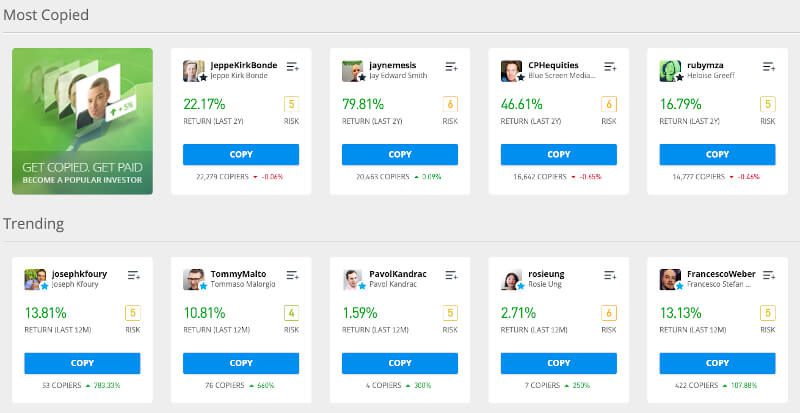Open rosieung username link
Screen dimensions: 800x413
(x=546, y=274)
